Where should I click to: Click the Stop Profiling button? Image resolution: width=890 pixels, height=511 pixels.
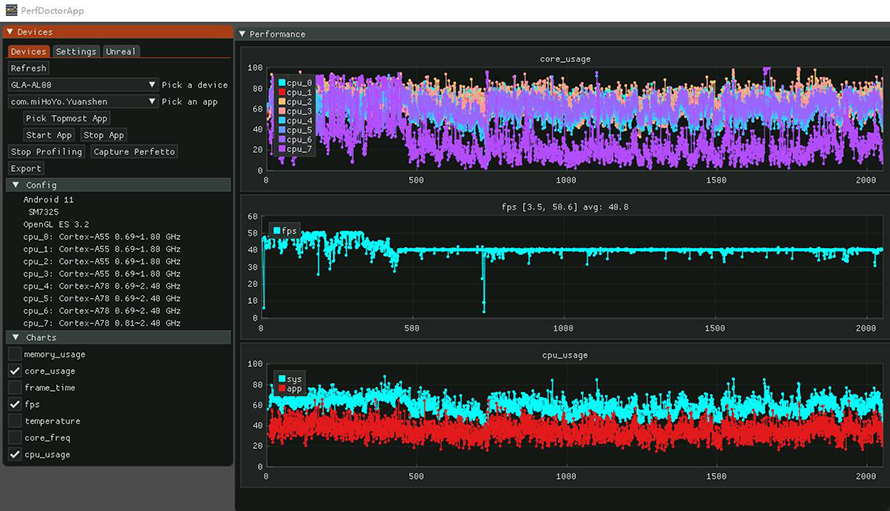[x=46, y=152]
